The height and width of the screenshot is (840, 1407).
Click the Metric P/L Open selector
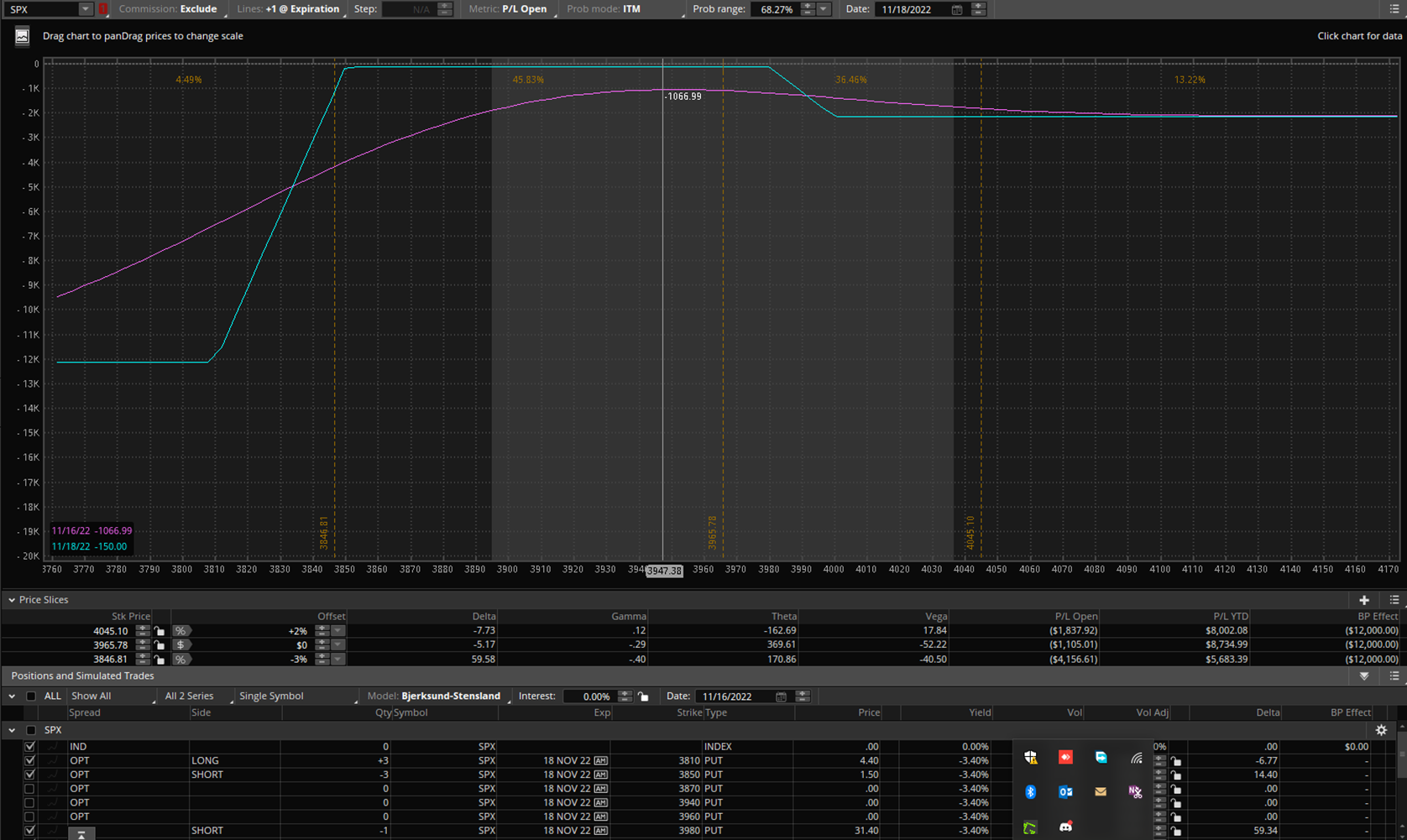524,9
